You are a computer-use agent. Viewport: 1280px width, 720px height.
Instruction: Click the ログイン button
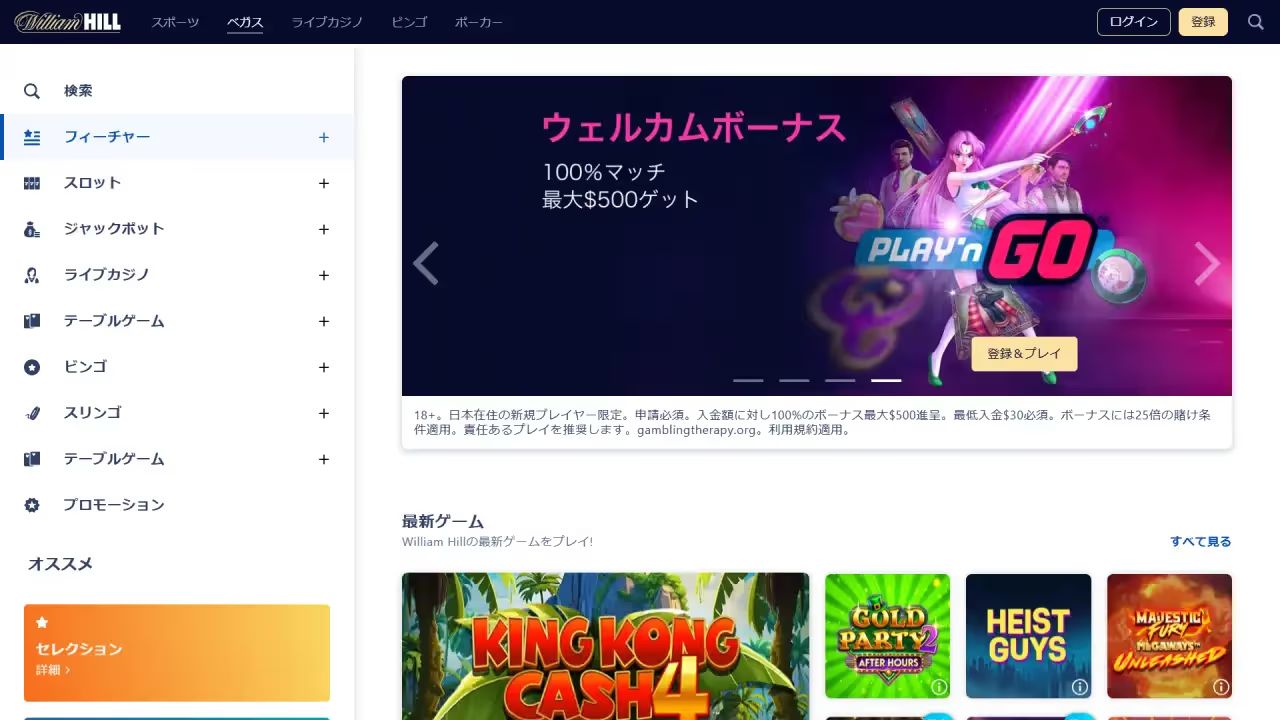[x=1133, y=21]
